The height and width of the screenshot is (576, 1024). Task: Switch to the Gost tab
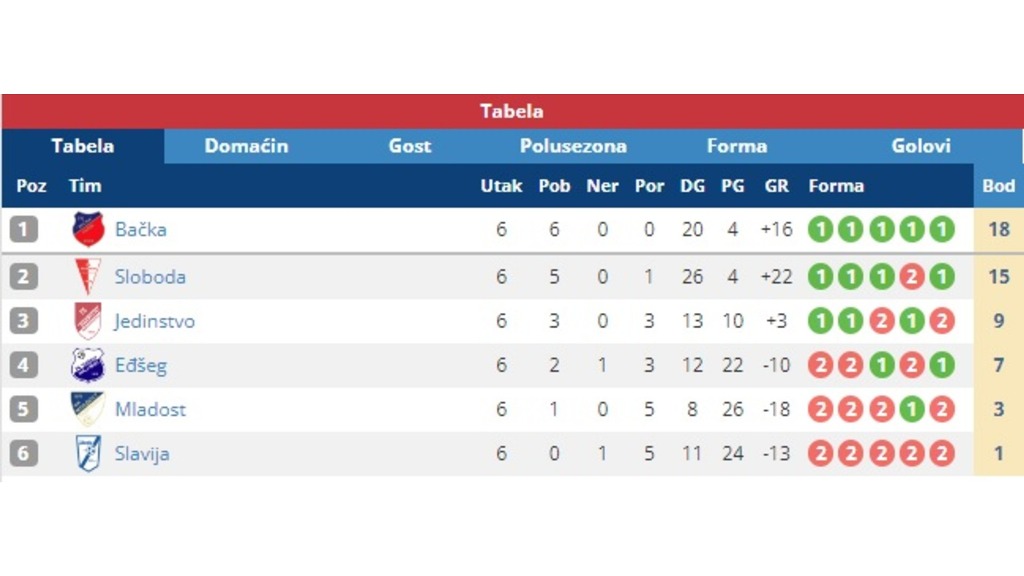[409, 146]
